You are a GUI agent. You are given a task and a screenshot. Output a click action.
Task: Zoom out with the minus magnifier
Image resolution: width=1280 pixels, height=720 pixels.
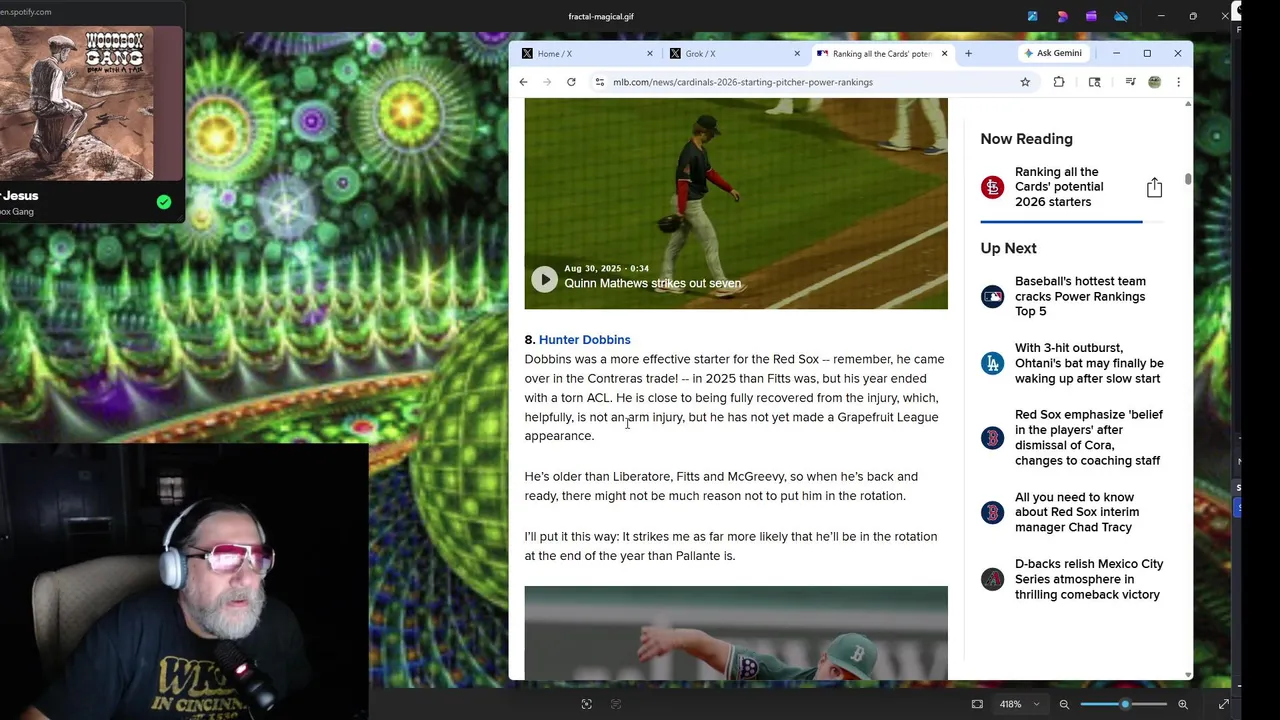pyautogui.click(x=1064, y=704)
